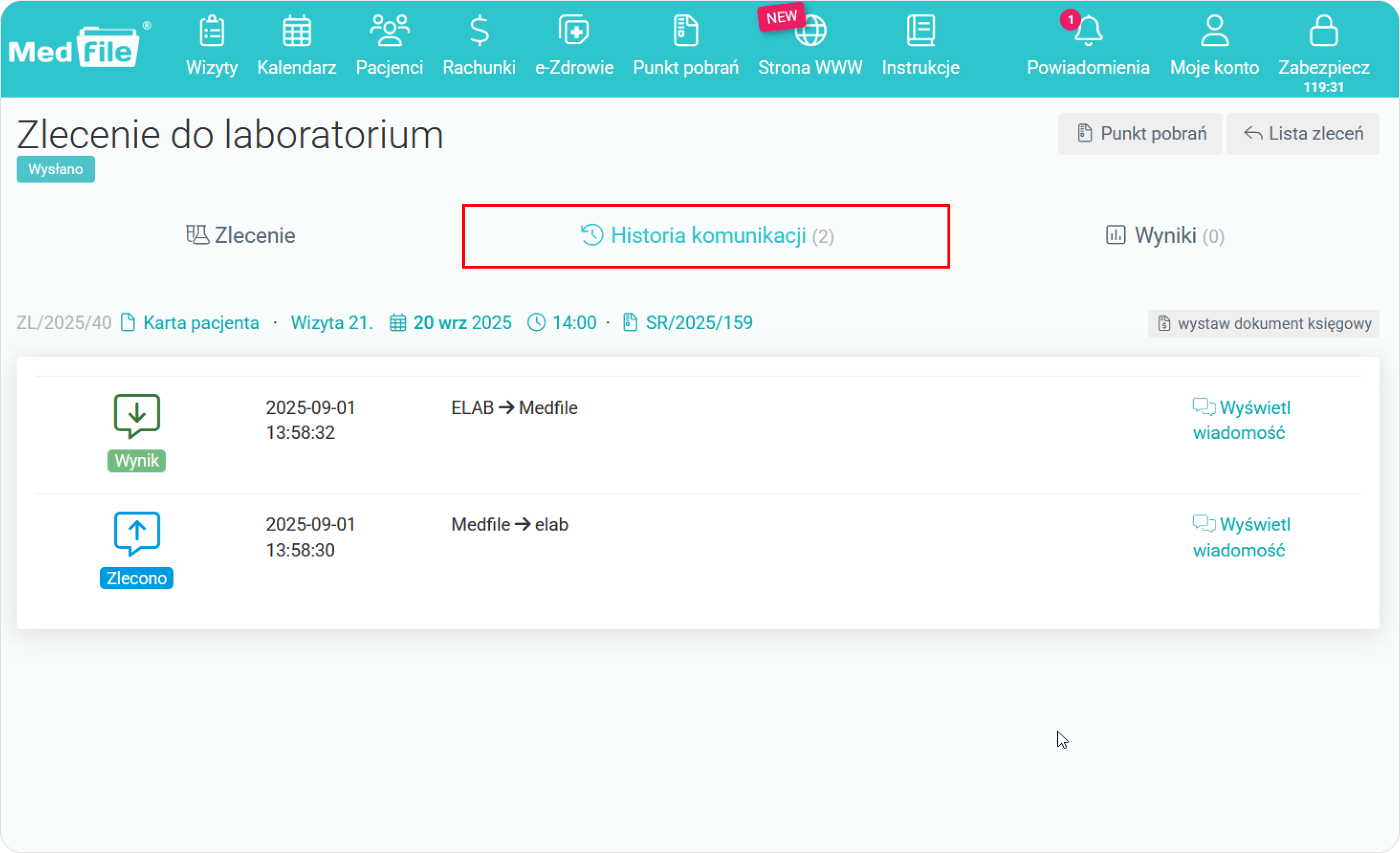Click wystaw dokument księgowy button
The height and width of the screenshot is (853, 1400).
coord(1264,323)
